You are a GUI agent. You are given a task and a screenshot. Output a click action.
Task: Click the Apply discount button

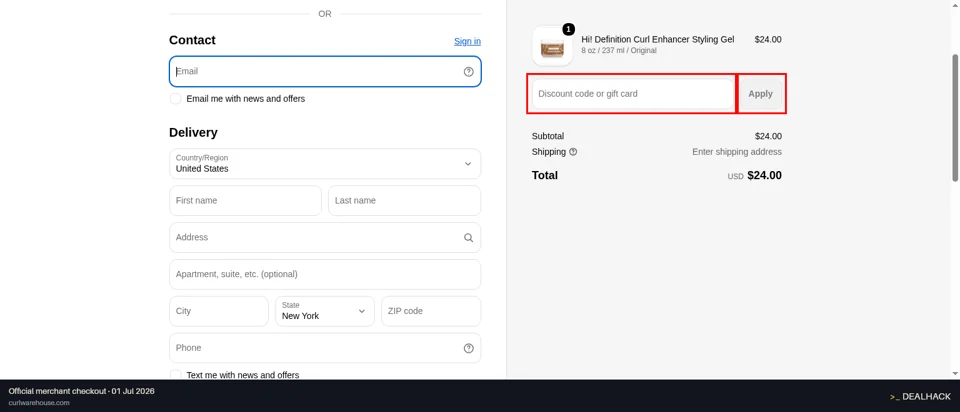point(760,94)
